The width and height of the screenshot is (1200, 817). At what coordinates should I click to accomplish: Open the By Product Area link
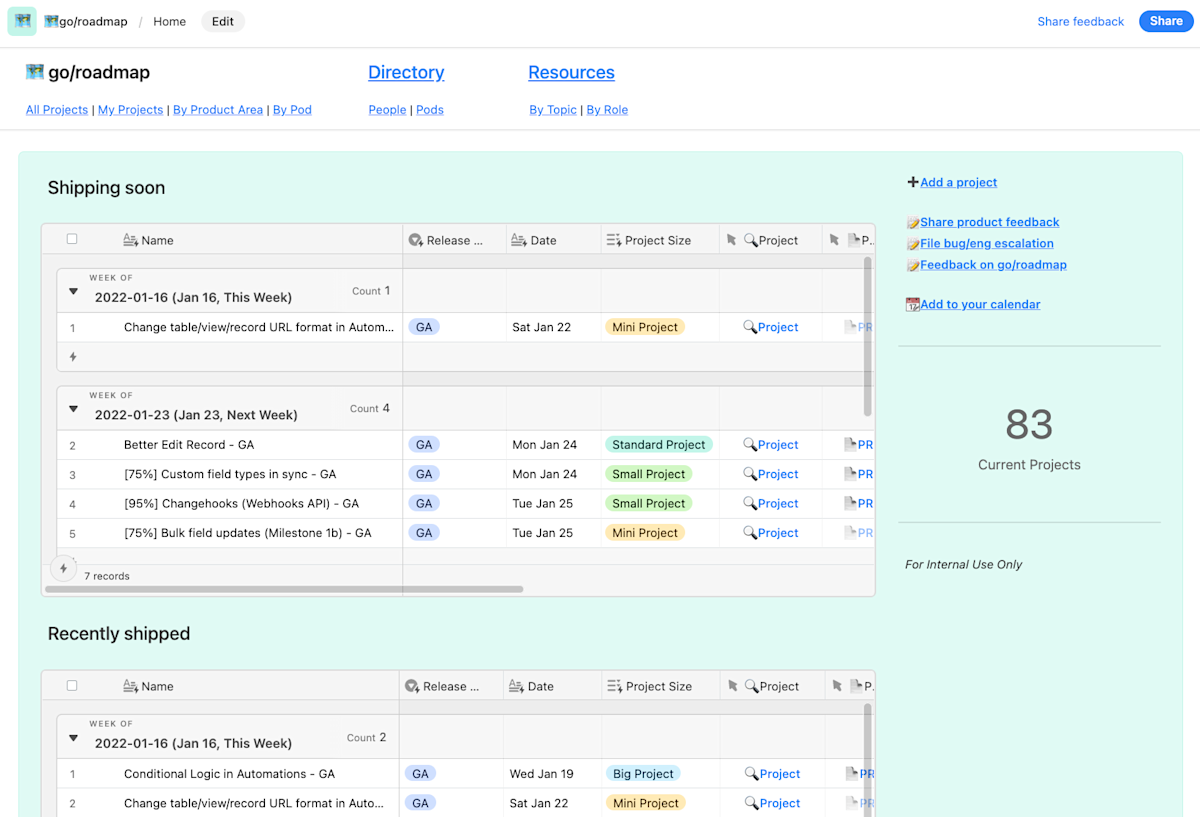217,109
